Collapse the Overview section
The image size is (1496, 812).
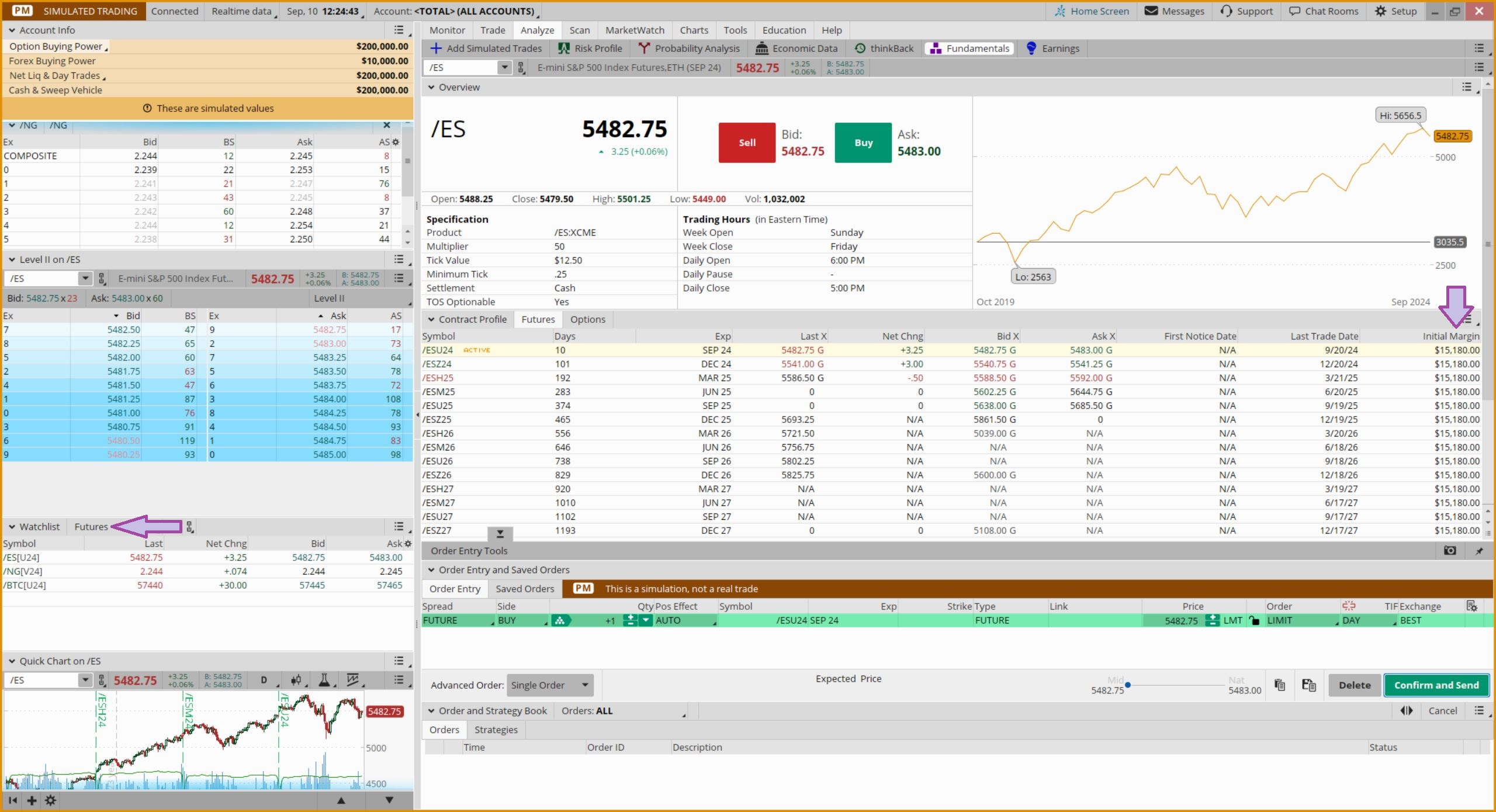tap(431, 87)
